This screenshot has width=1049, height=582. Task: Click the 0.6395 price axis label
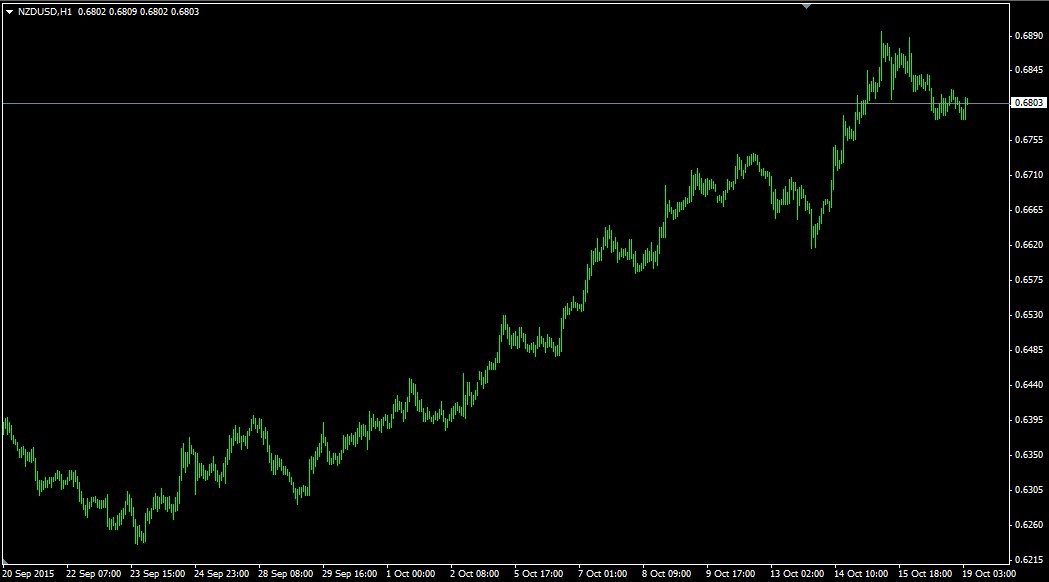click(x=1029, y=419)
